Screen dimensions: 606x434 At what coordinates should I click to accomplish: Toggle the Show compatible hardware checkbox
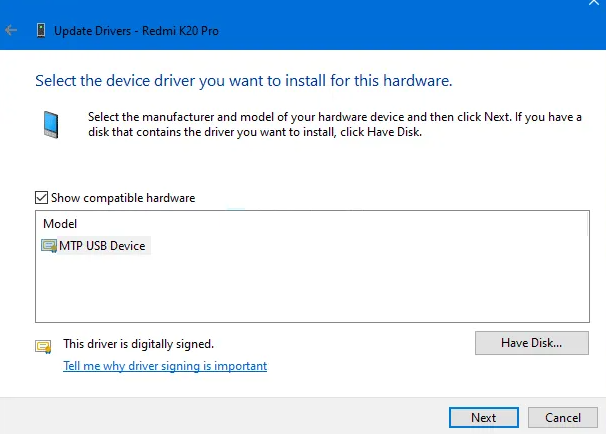point(41,198)
